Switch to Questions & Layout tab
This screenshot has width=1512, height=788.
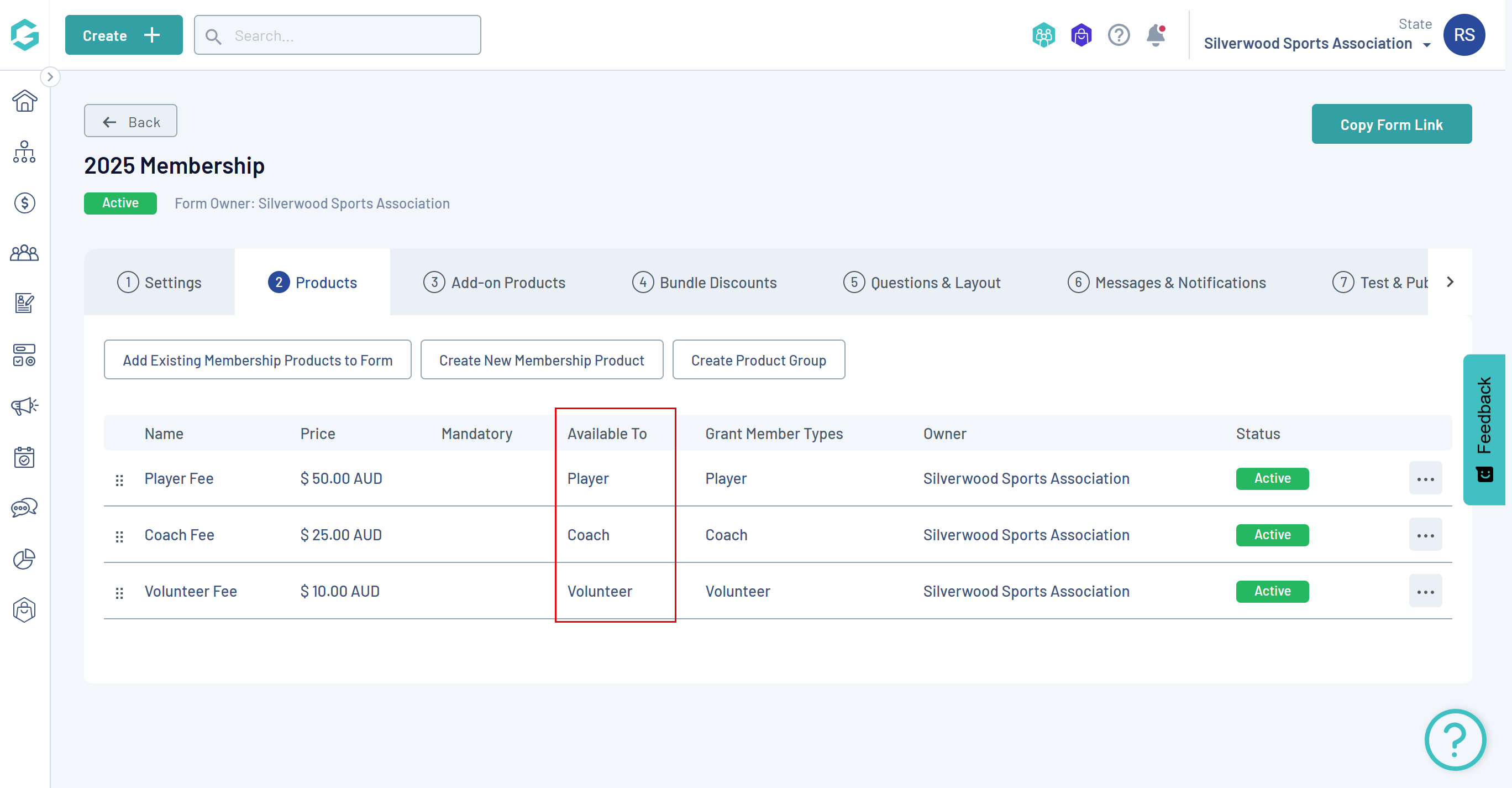click(x=922, y=283)
